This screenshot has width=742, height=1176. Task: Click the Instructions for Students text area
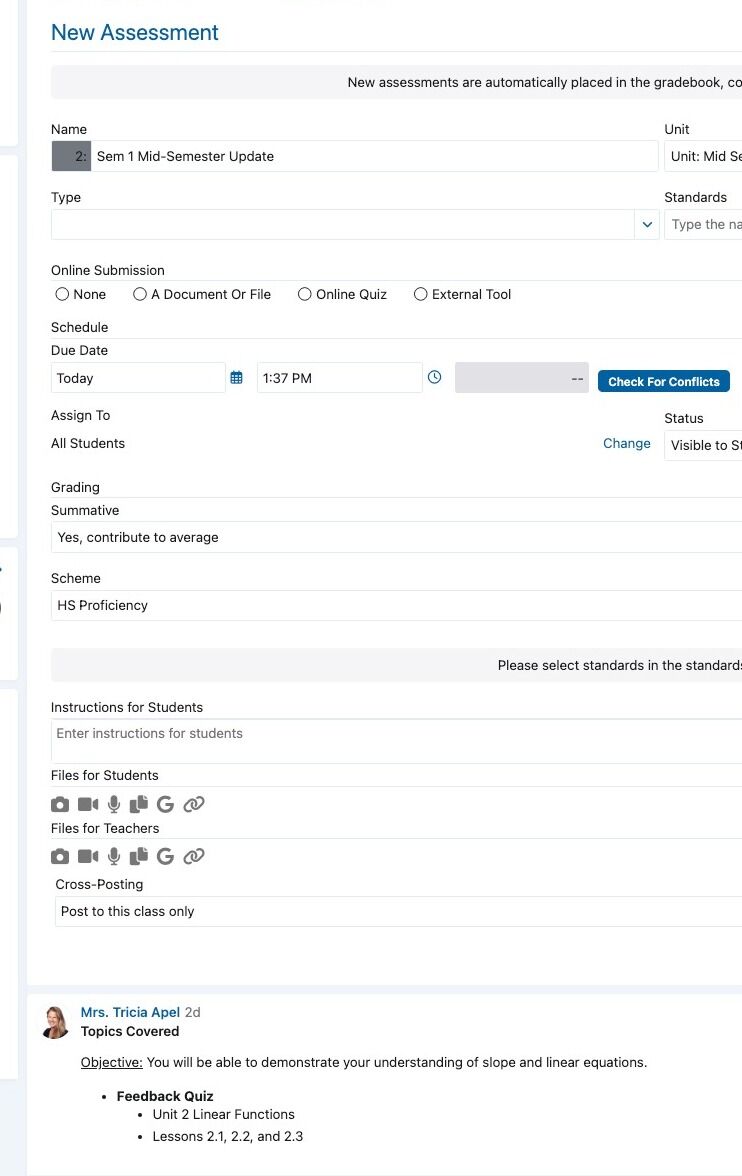tap(396, 741)
